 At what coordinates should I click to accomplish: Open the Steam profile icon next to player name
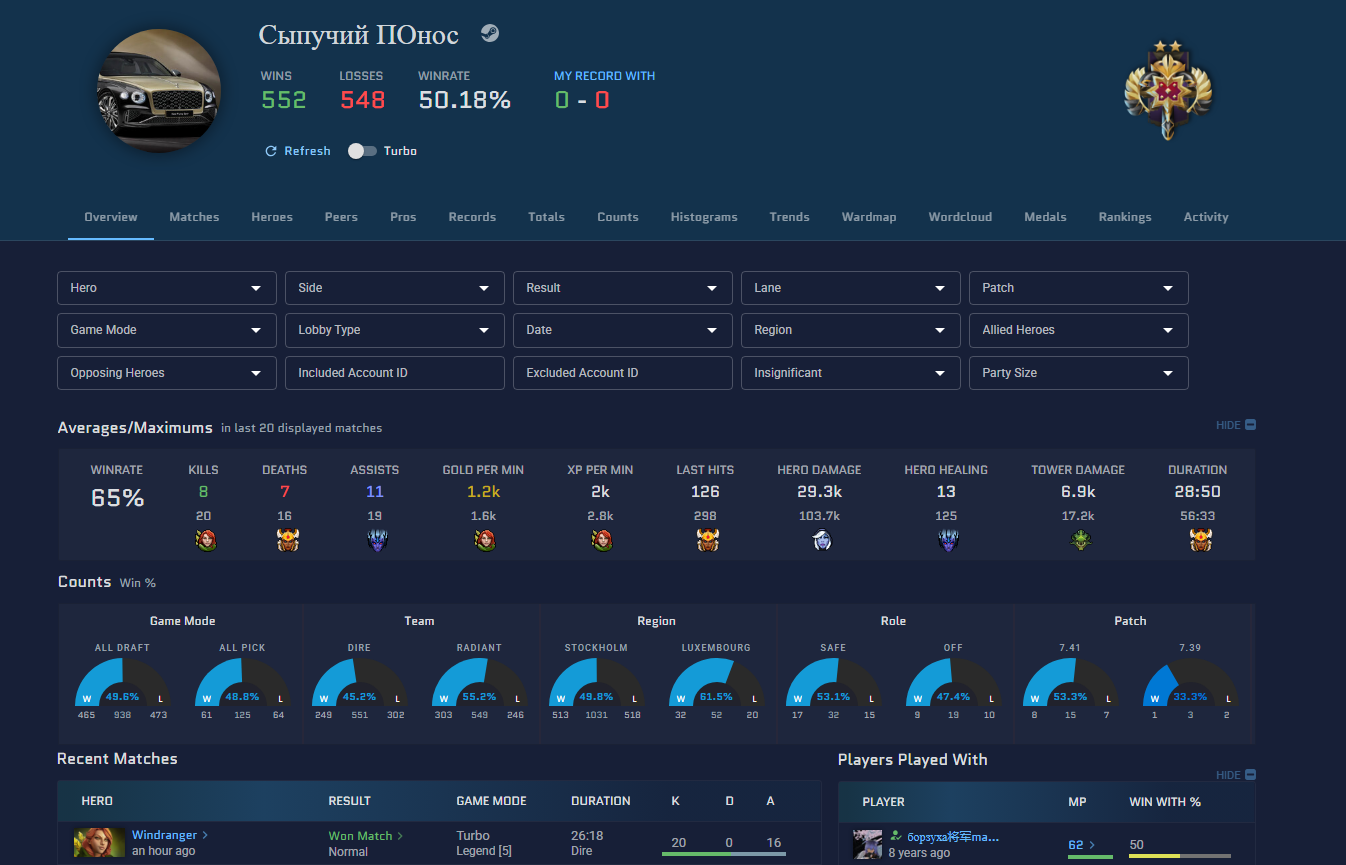click(x=489, y=33)
